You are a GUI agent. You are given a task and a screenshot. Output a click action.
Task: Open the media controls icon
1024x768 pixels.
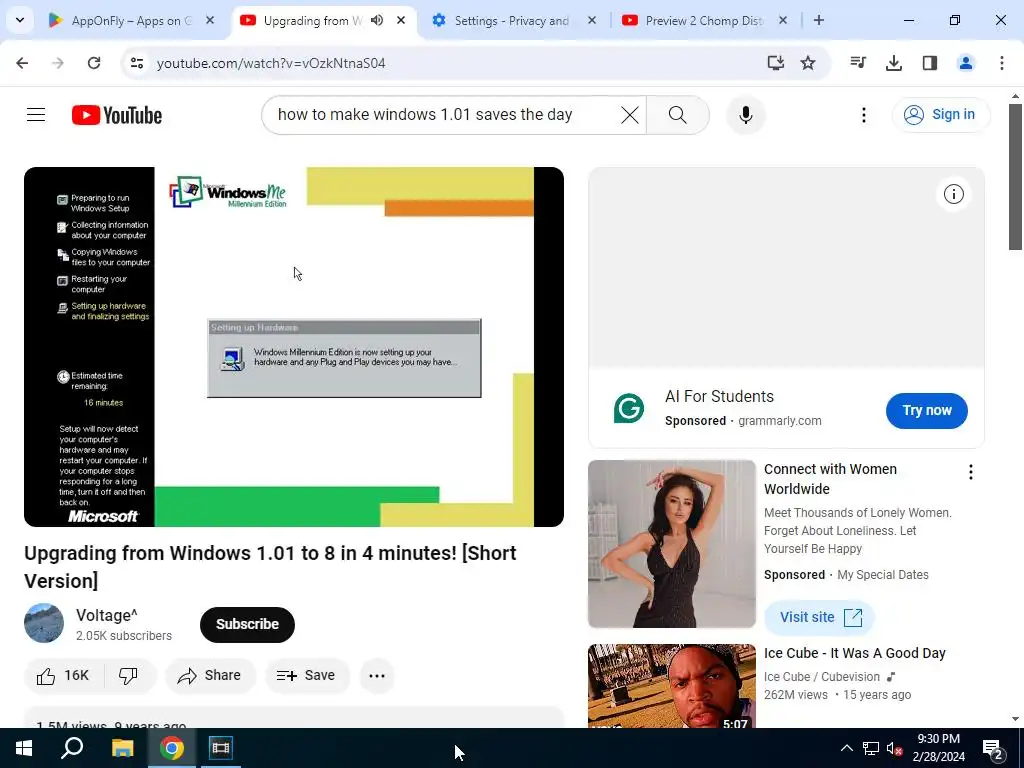tap(858, 63)
